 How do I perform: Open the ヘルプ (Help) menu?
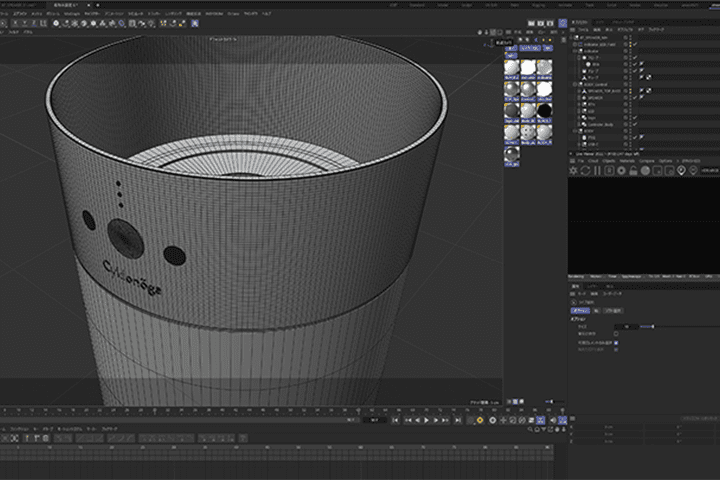point(266,14)
